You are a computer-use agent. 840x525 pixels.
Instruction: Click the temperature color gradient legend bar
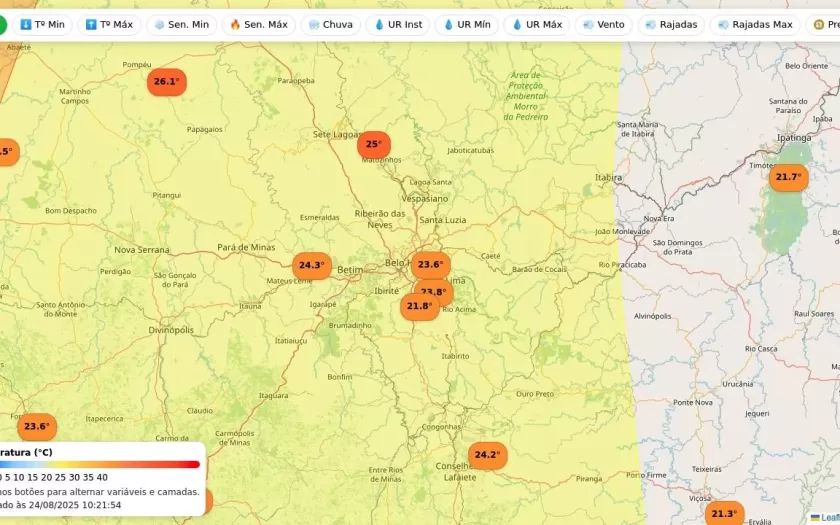click(100, 464)
